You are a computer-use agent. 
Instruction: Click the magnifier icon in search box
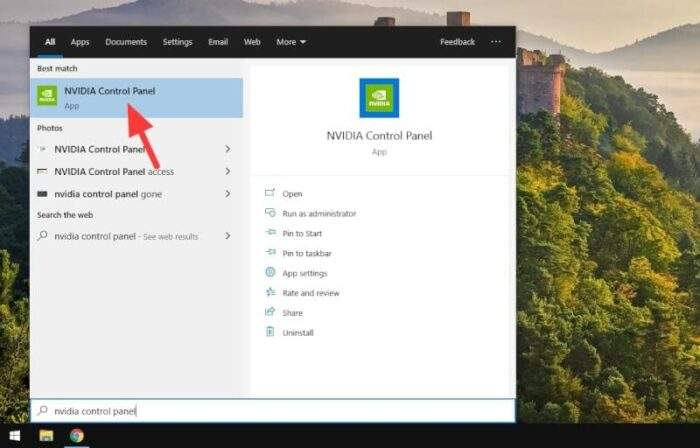(x=42, y=410)
